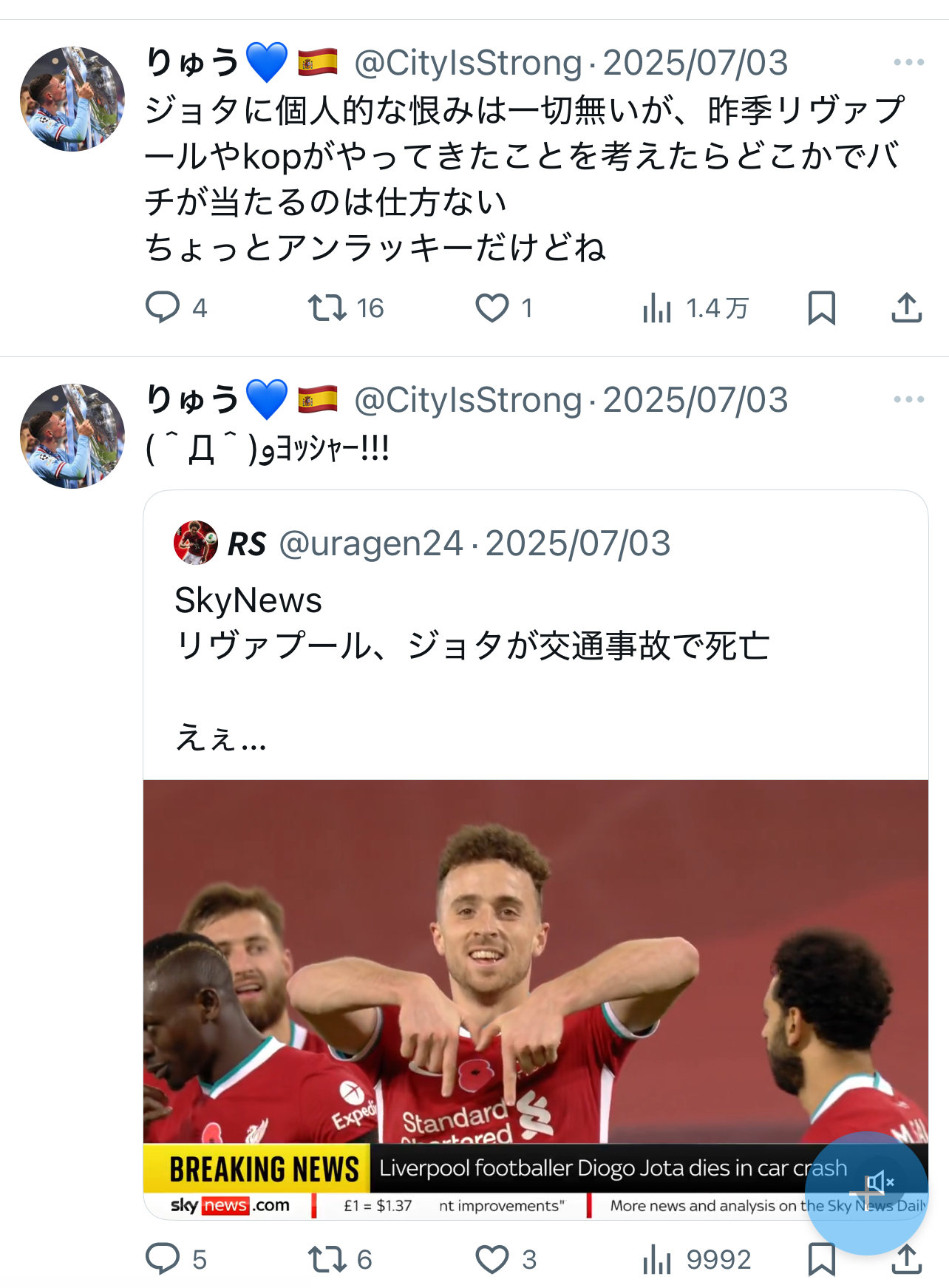
Task: Open @CityIsStrong profile from first tweet handle
Action: pos(468,63)
